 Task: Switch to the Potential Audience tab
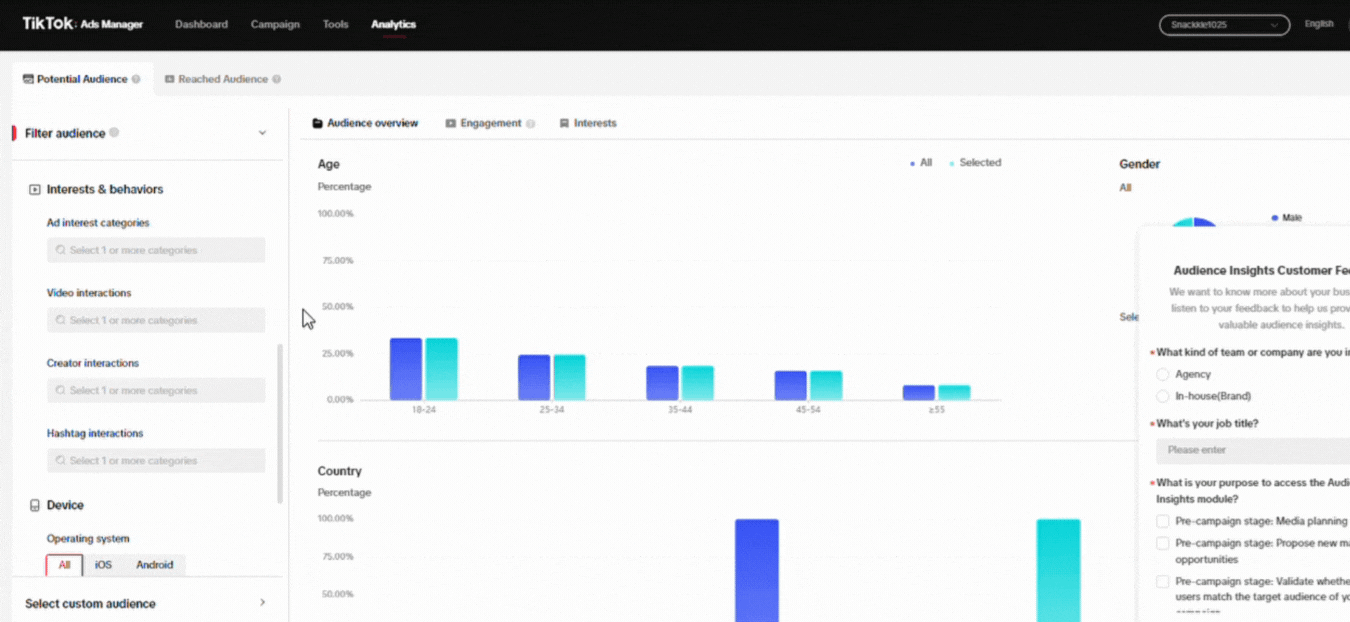[x=82, y=79]
